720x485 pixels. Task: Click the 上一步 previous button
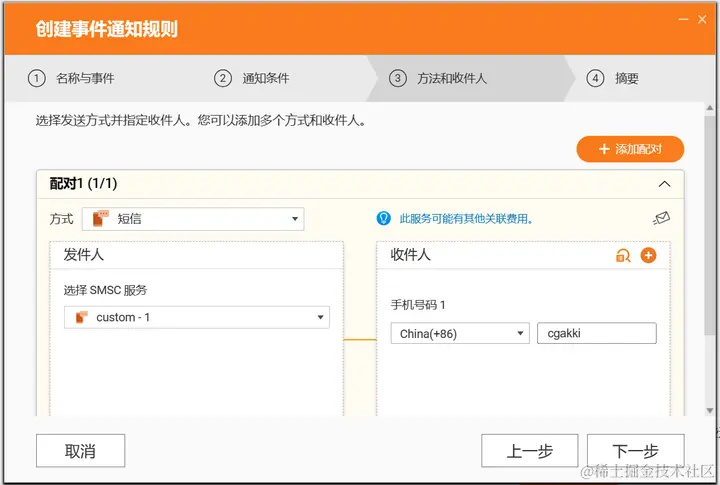[x=529, y=451]
